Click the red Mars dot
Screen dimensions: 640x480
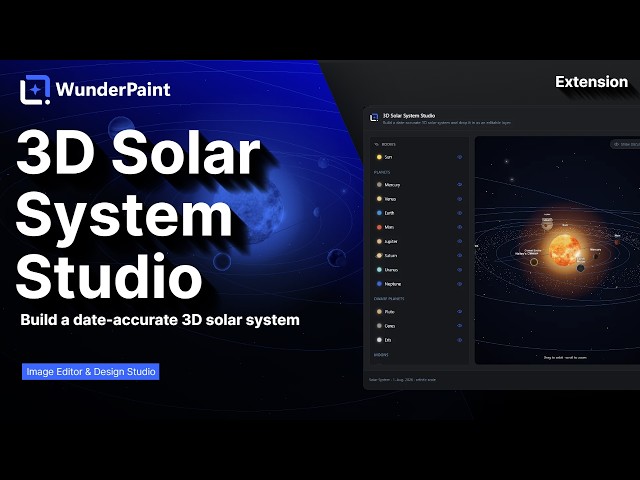click(379, 227)
